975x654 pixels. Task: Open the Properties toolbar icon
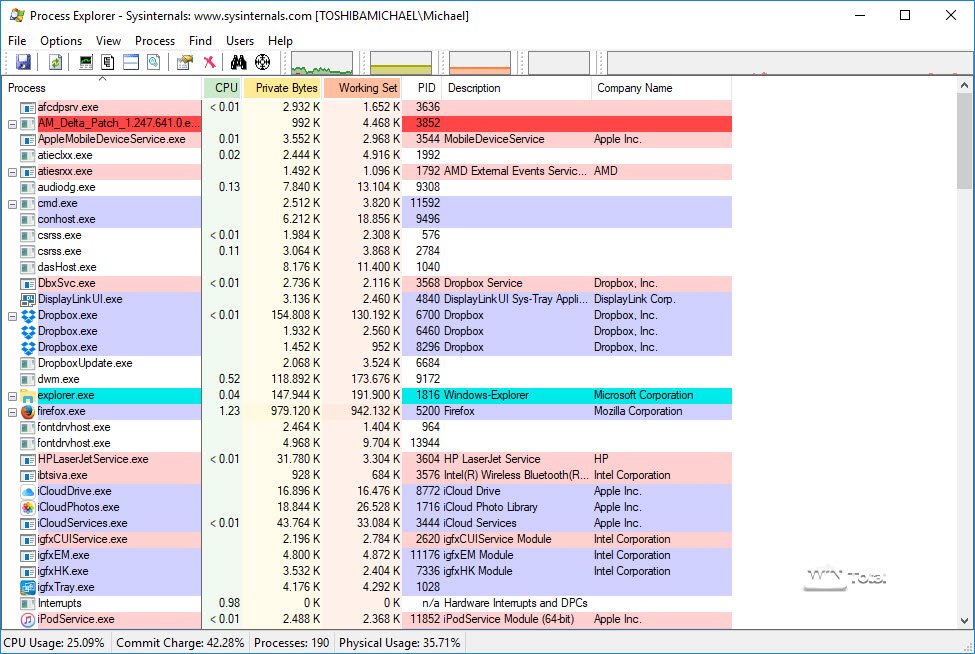tap(184, 62)
